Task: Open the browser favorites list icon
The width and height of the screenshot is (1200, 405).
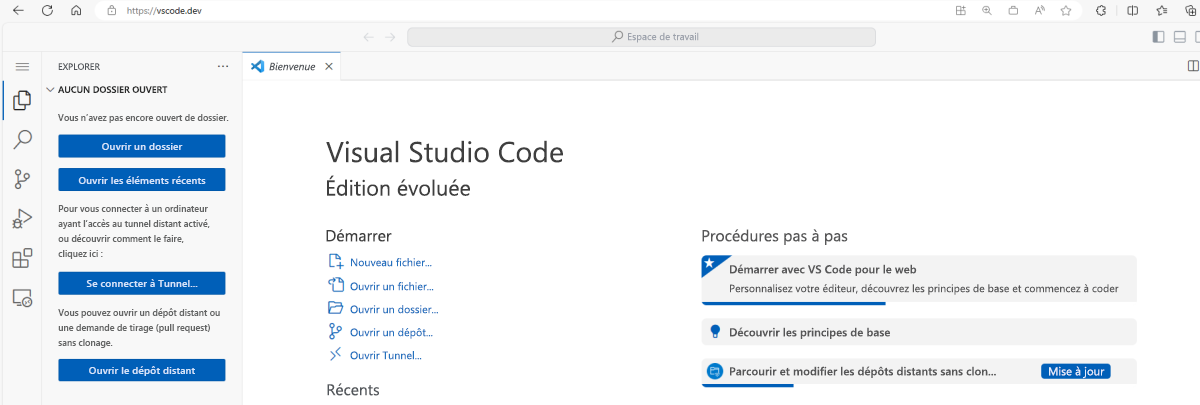Action: pyautogui.click(x=1162, y=10)
